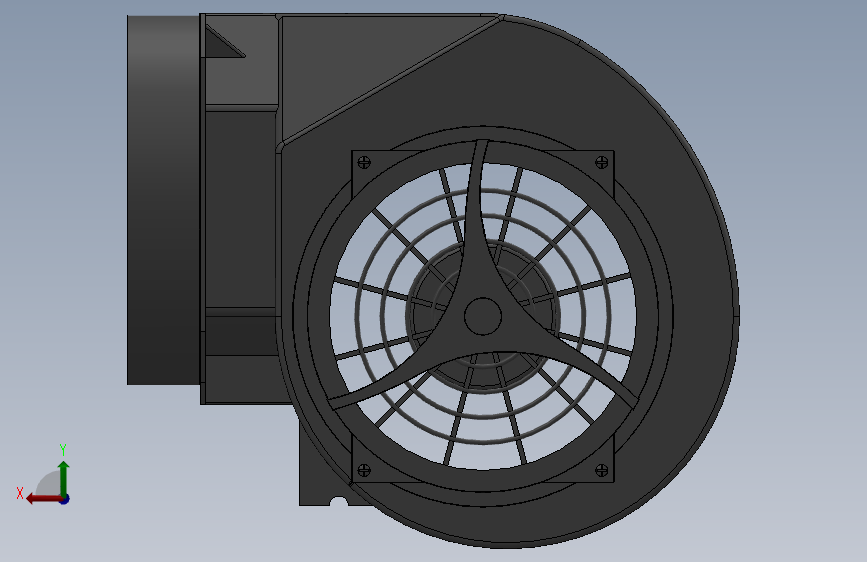Viewport: 867px width, 562px height.
Task: Click the green Y axis arrow on triad
Action: coord(64,478)
